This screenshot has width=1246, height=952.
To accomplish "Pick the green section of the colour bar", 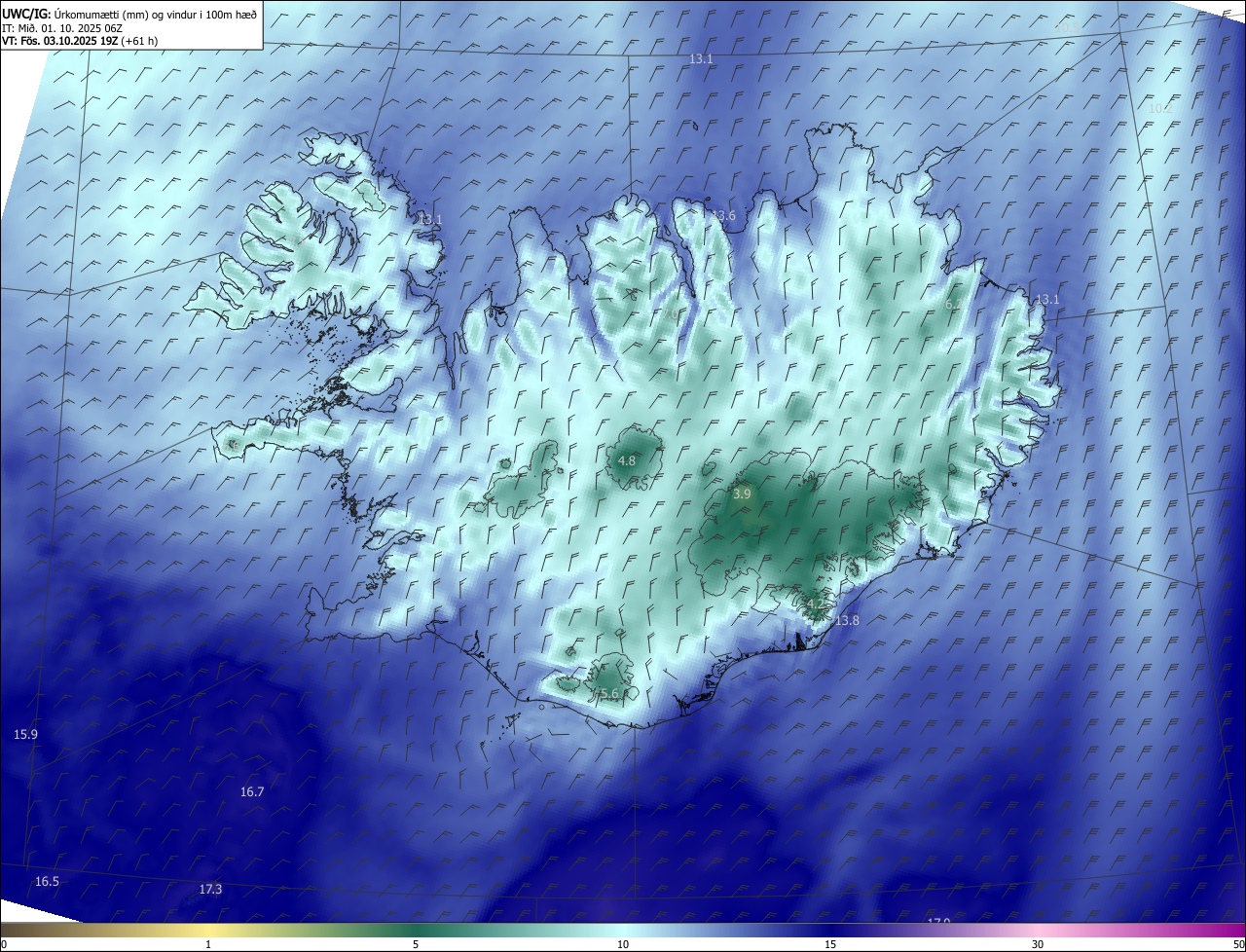I will (416, 930).
